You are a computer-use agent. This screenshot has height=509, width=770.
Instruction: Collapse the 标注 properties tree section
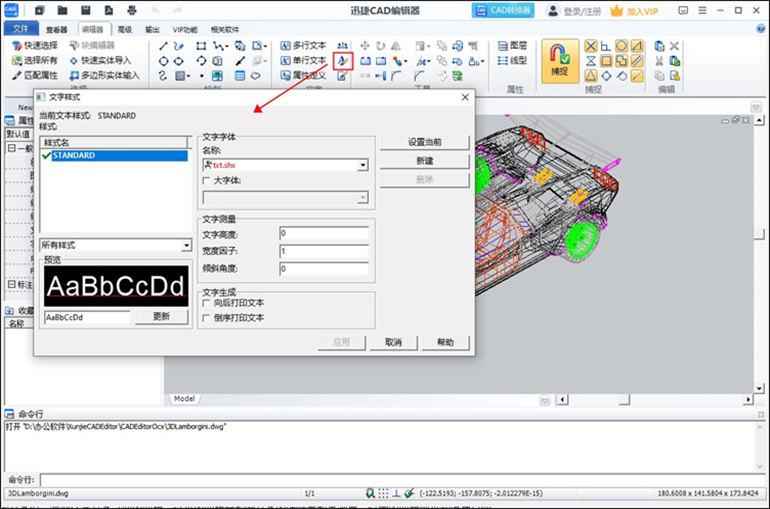pyautogui.click(x=11, y=284)
